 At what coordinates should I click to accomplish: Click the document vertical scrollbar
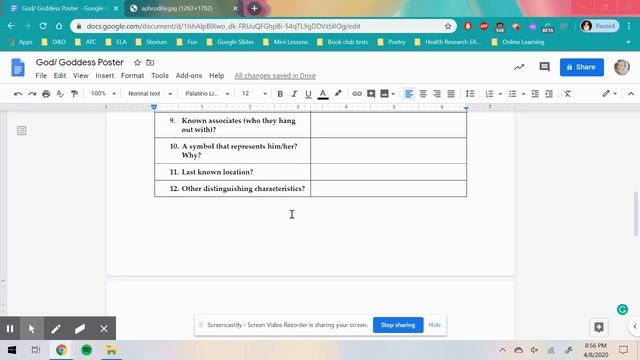[x=636, y=213]
